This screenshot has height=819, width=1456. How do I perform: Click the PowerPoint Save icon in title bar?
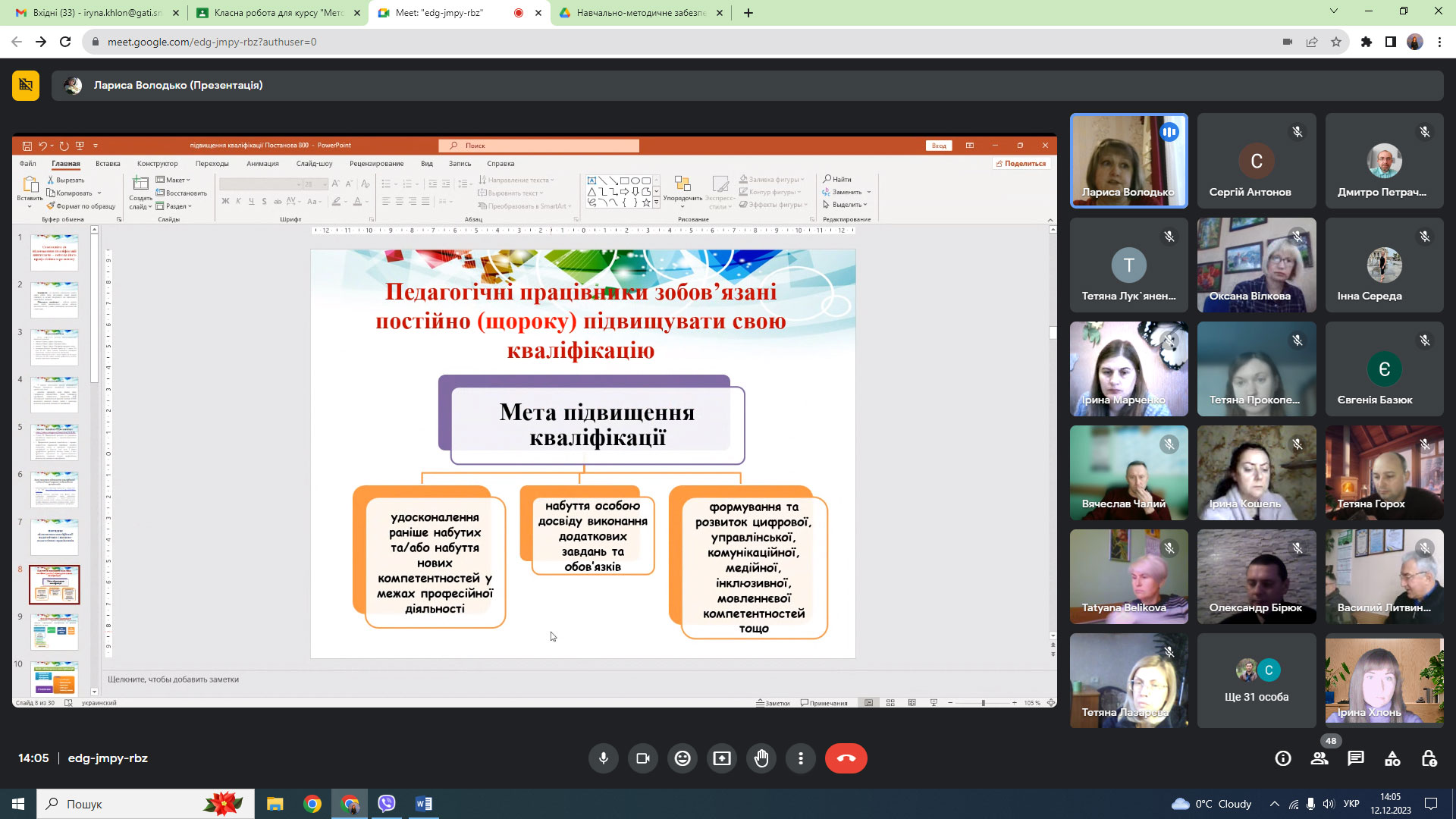(x=27, y=146)
